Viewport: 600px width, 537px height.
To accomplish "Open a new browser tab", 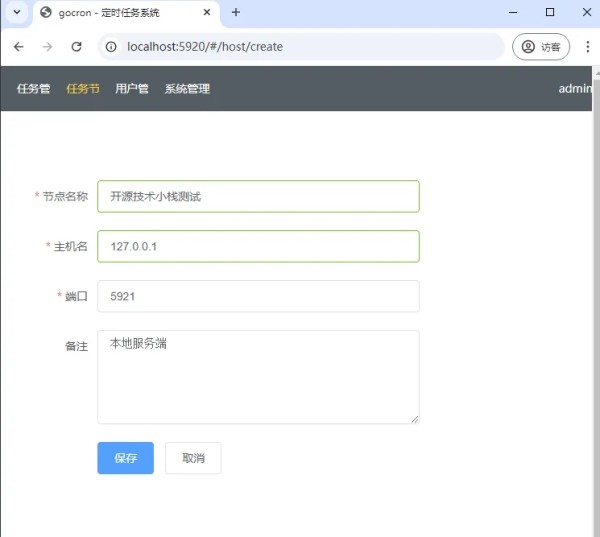I will (236, 13).
